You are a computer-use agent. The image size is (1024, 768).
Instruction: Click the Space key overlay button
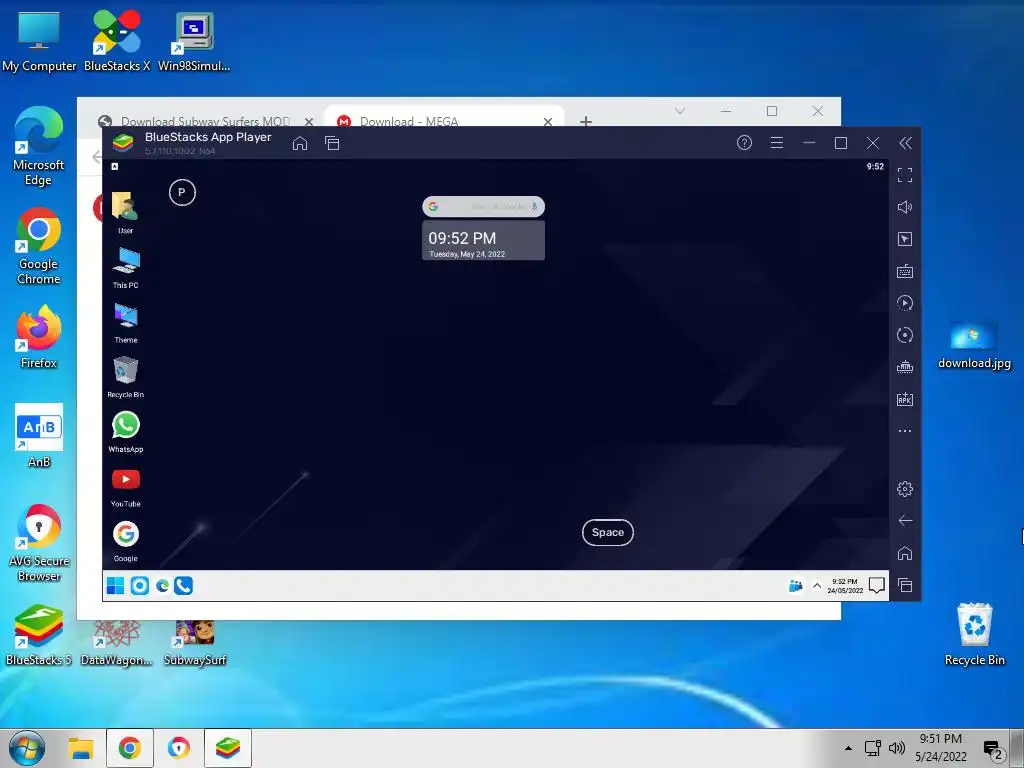[x=607, y=532]
